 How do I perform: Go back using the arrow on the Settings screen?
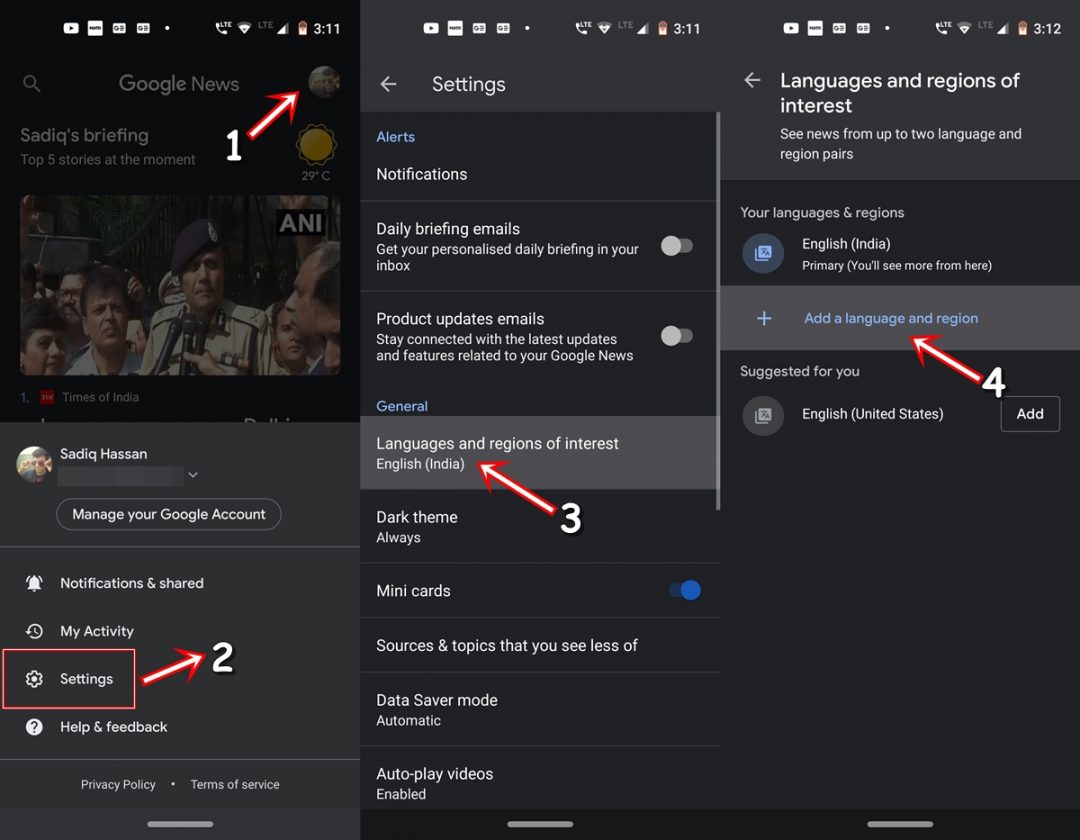coord(388,84)
